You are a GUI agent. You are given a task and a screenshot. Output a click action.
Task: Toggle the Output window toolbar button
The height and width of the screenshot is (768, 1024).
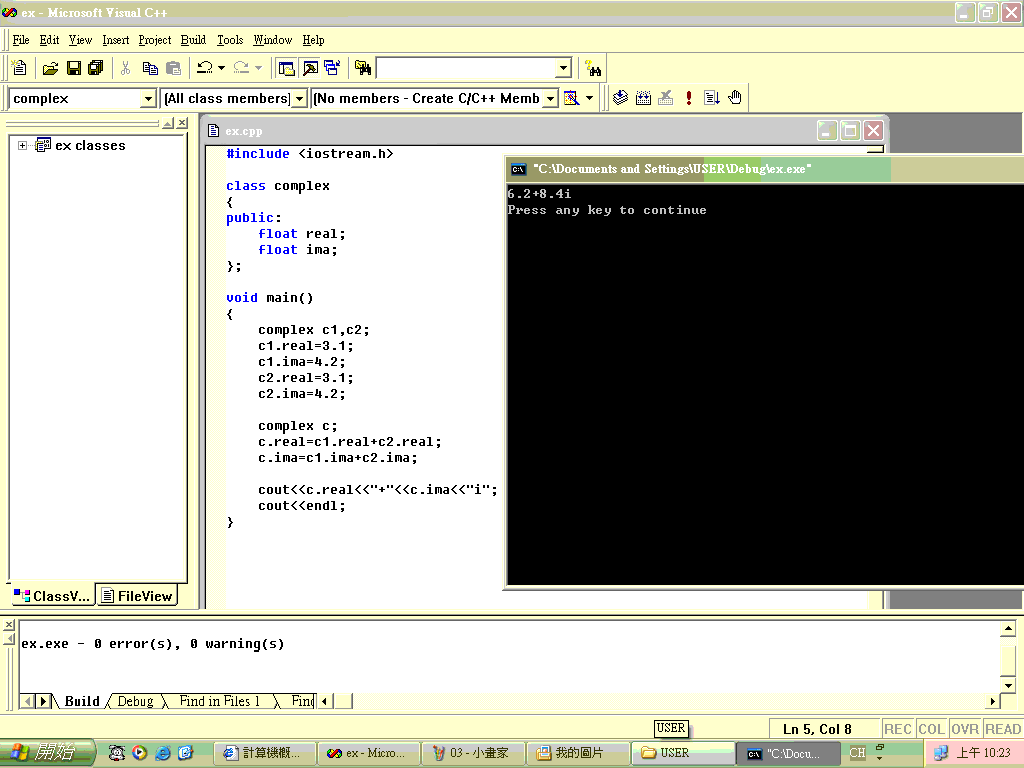pyautogui.click(x=310, y=68)
